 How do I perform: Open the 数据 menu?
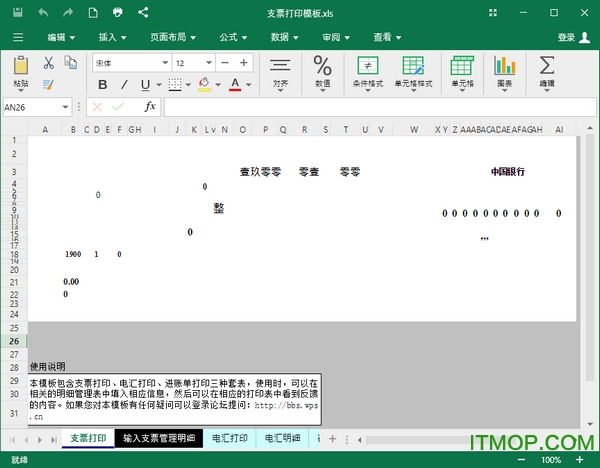pyautogui.click(x=285, y=37)
